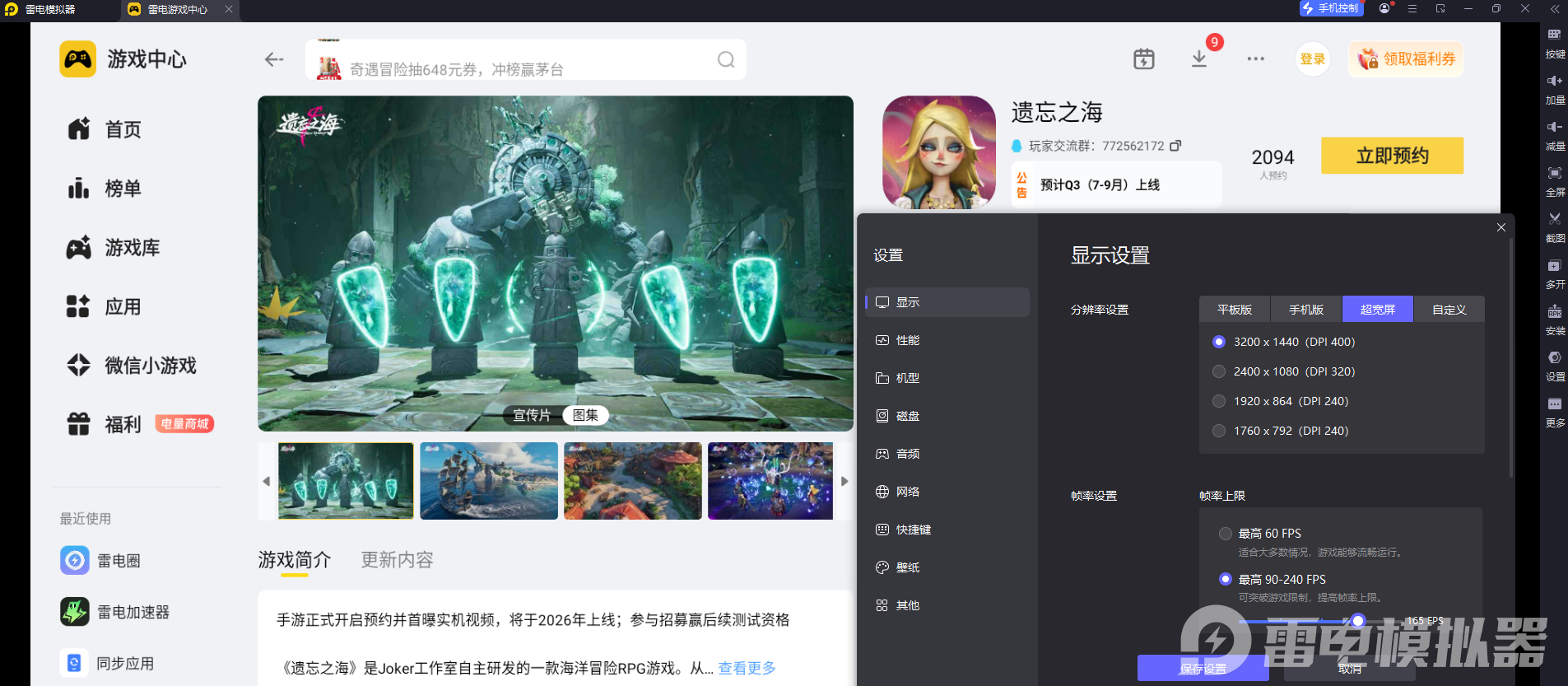Click the 165 FPS slider handle
The height and width of the screenshot is (686, 1568).
click(1358, 621)
